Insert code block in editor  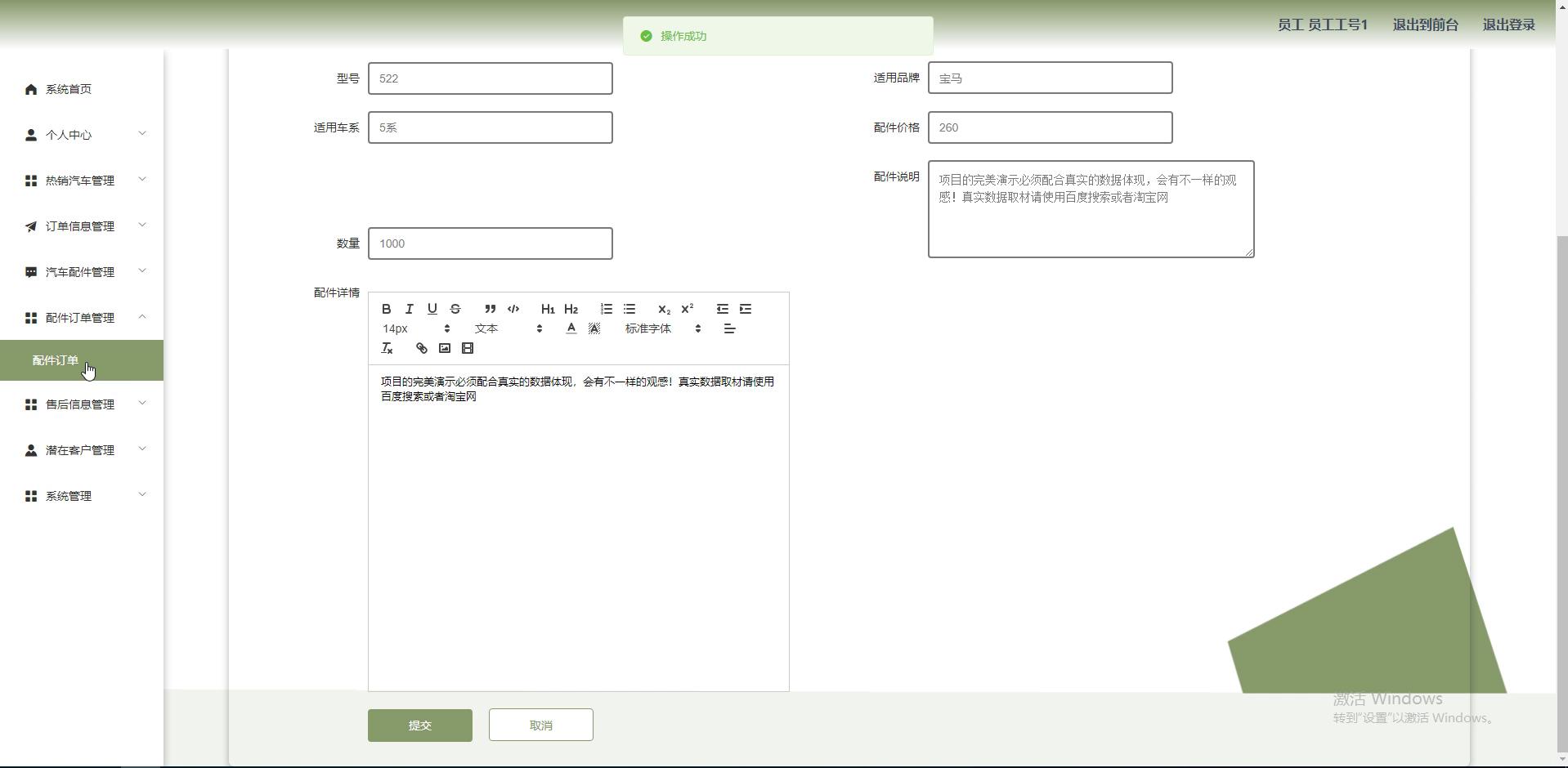coord(513,309)
